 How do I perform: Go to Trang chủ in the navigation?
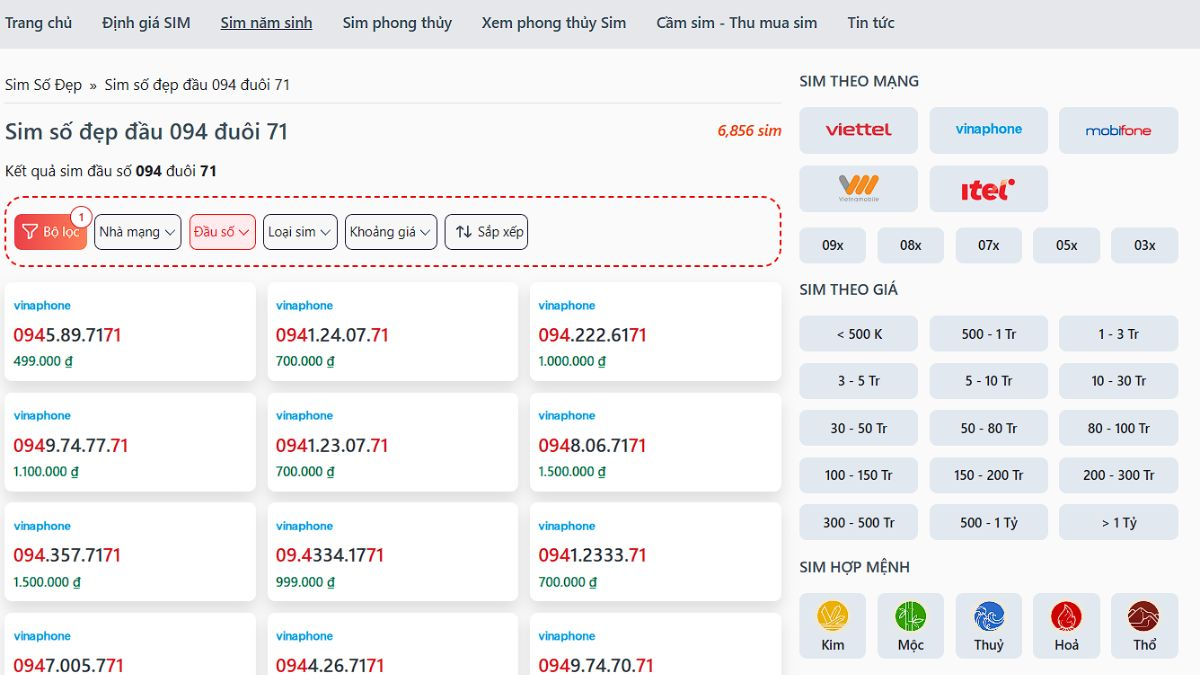38,23
